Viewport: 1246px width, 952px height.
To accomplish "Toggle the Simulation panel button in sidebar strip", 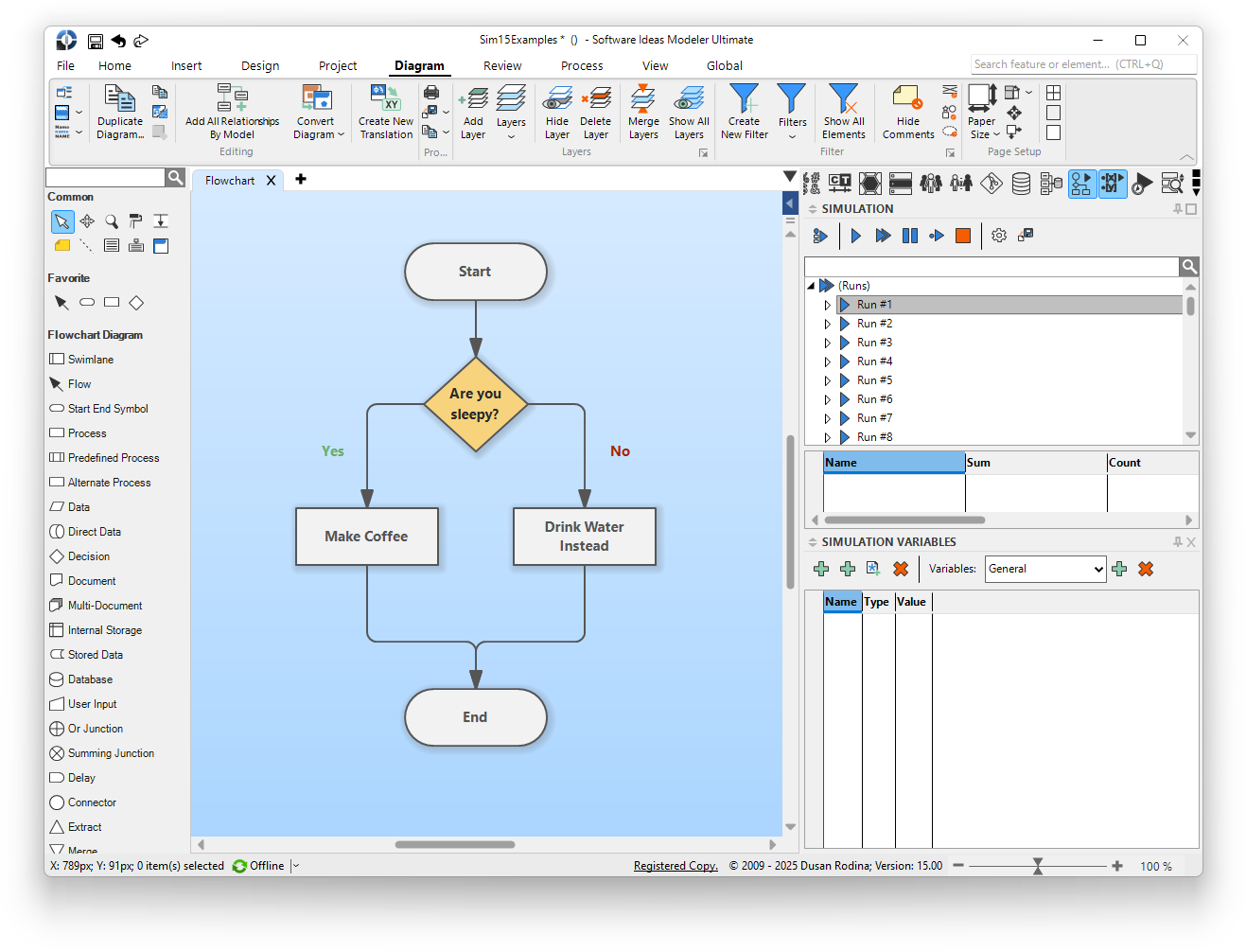I will coord(1081,184).
